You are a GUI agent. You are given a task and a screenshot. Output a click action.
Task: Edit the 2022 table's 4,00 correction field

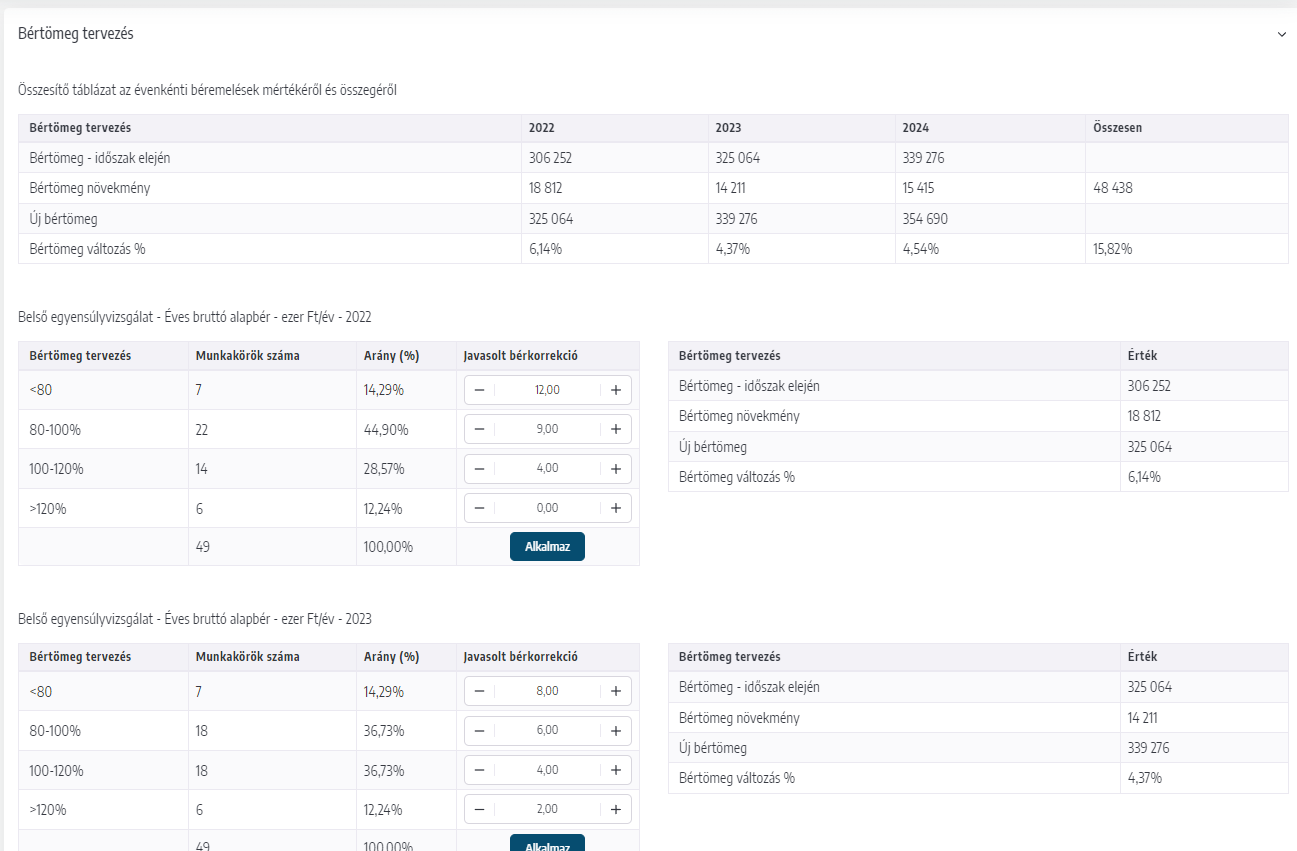pos(547,468)
